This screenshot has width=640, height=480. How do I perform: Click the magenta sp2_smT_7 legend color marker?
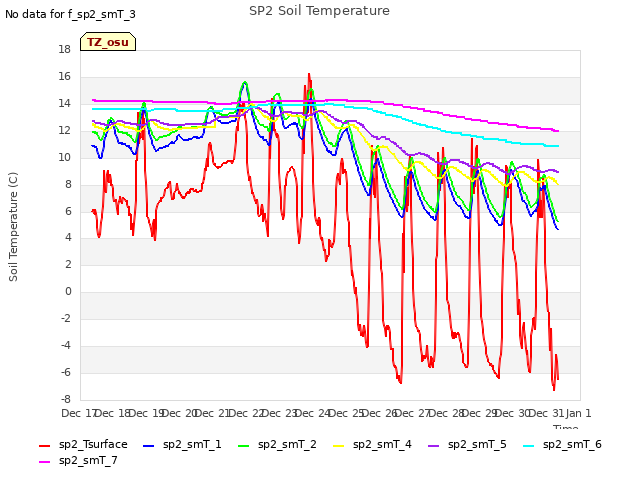click(x=44, y=461)
